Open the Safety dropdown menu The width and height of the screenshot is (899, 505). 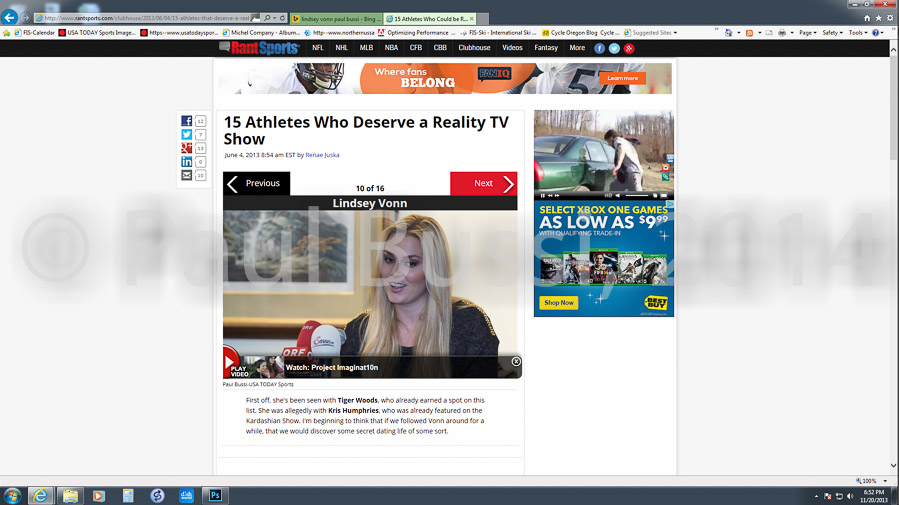[832, 33]
